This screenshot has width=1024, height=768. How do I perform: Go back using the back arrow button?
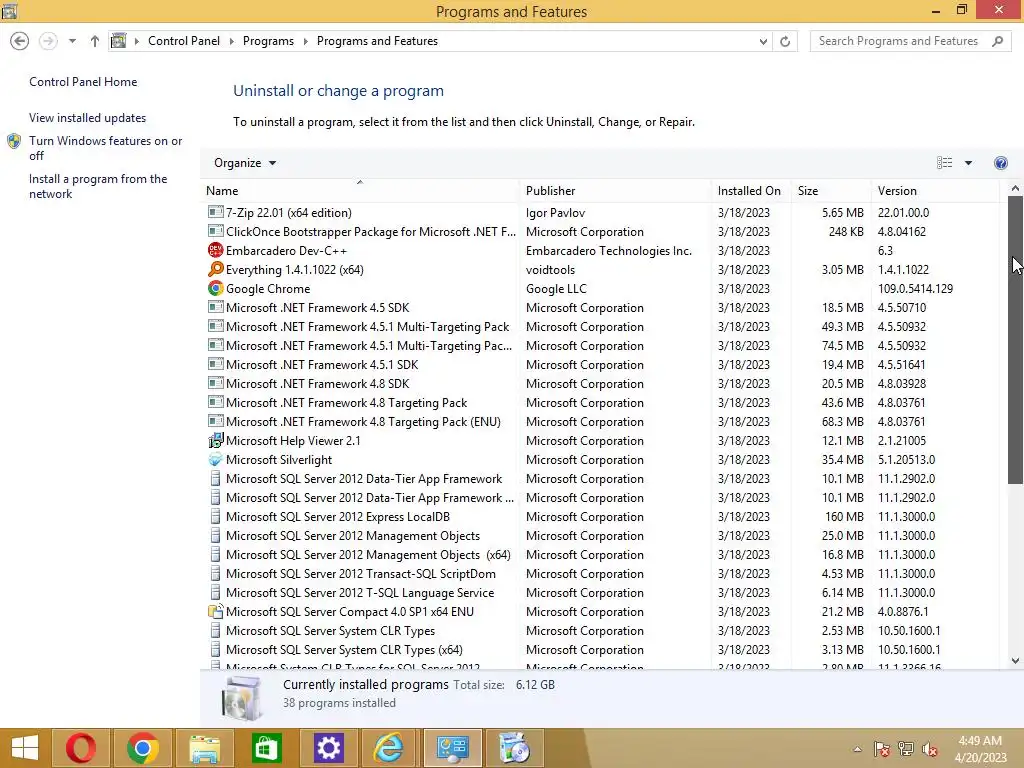pos(20,41)
